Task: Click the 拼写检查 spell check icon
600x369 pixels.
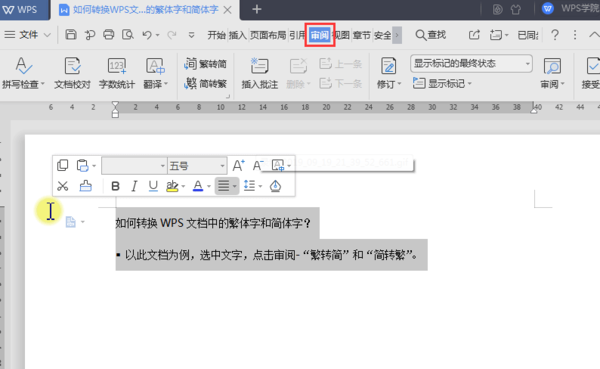Action: click(23, 65)
